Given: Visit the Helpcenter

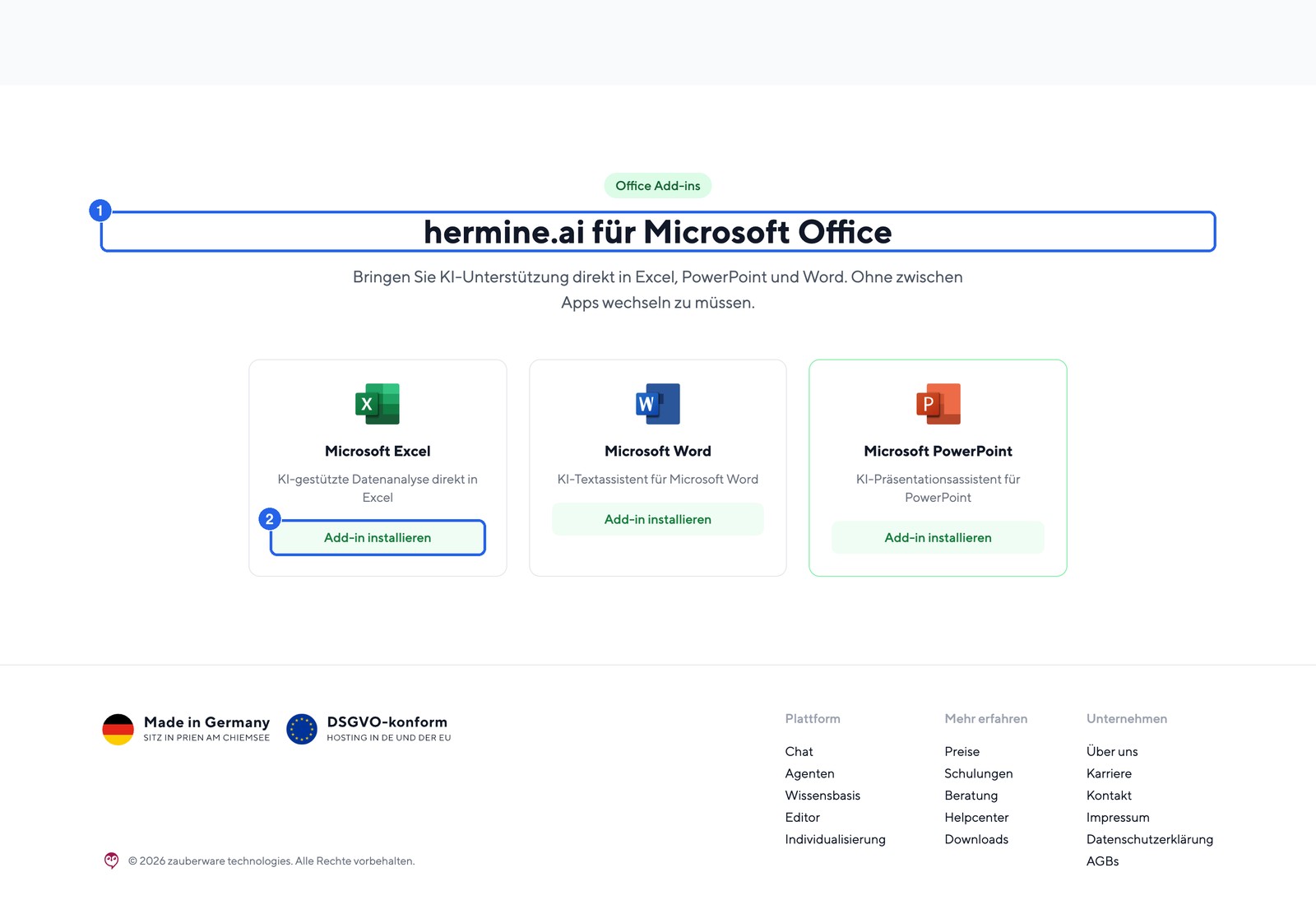Looking at the screenshot, I should point(976,817).
